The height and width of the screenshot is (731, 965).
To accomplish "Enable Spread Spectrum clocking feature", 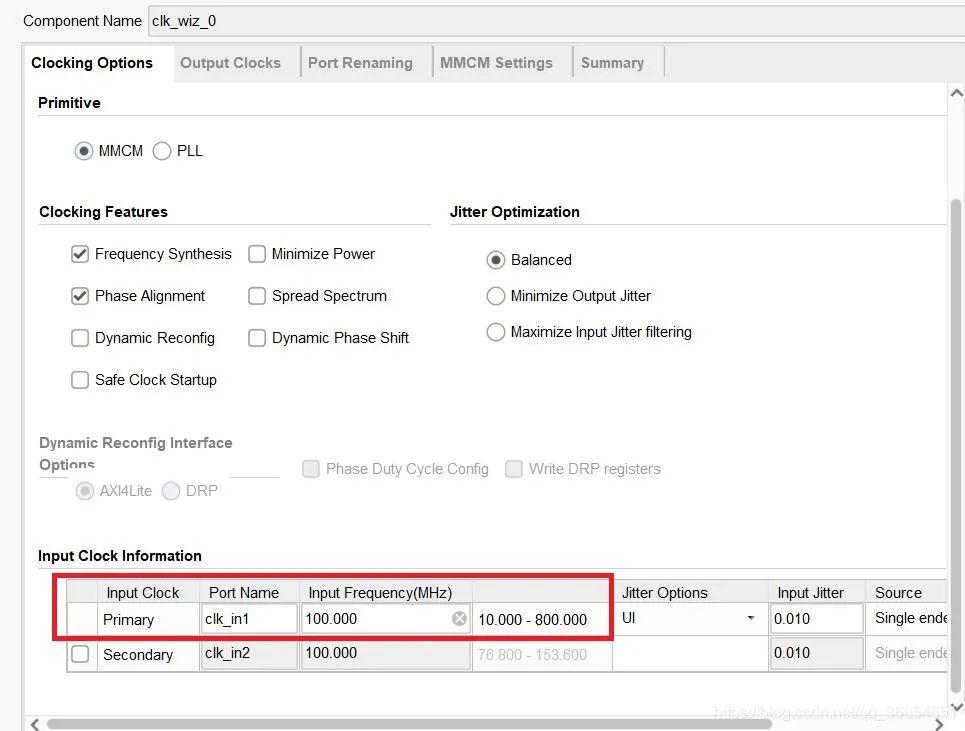I will [257, 296].
